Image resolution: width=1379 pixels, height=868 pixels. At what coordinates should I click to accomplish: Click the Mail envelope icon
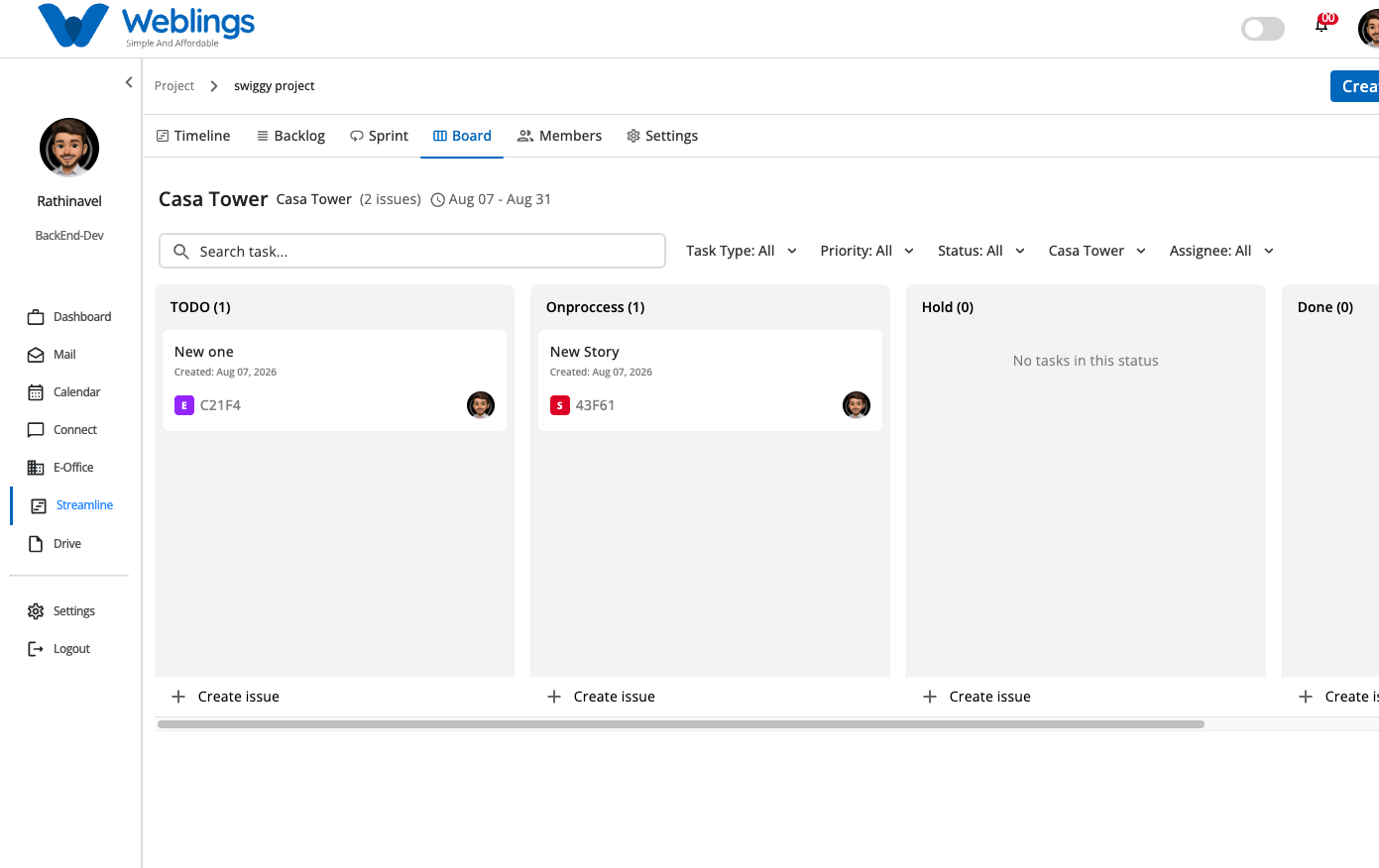pyautogui.click(x=36, y=355)
